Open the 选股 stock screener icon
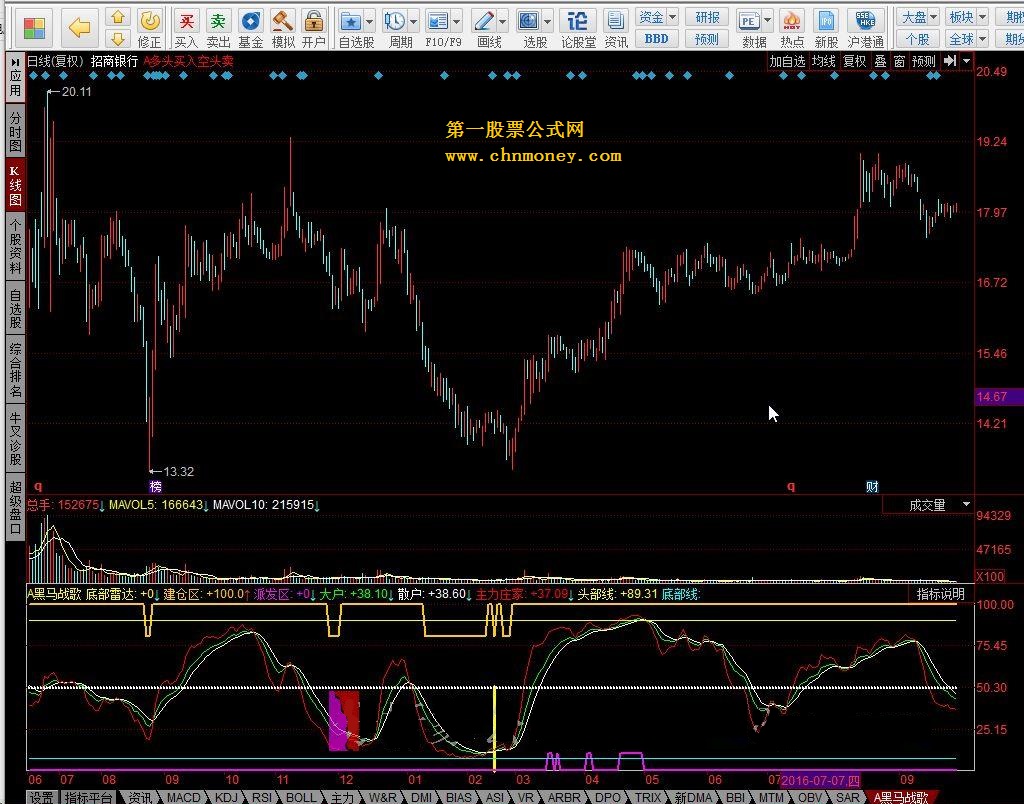This screenshot has width=1024, height=804. [529, 22]
